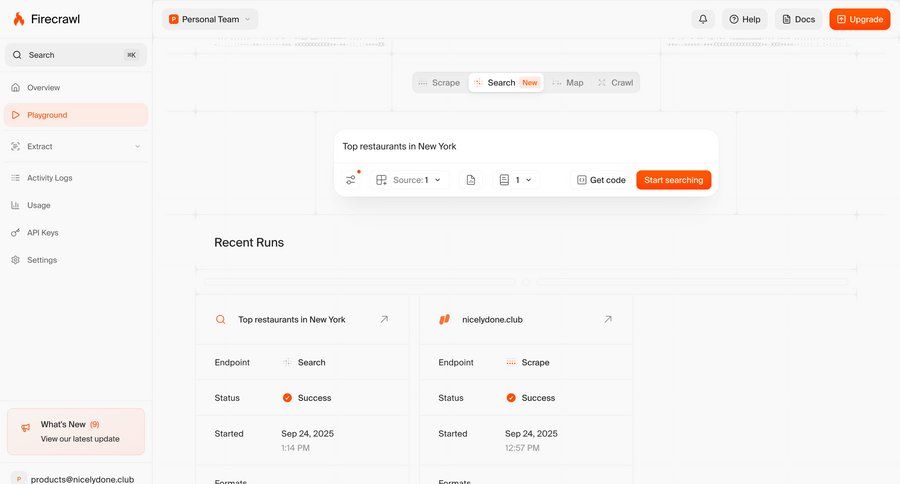The image size is (900, 484).
Task: Open Playground in sidebar
Action: (x=76, y=115)
